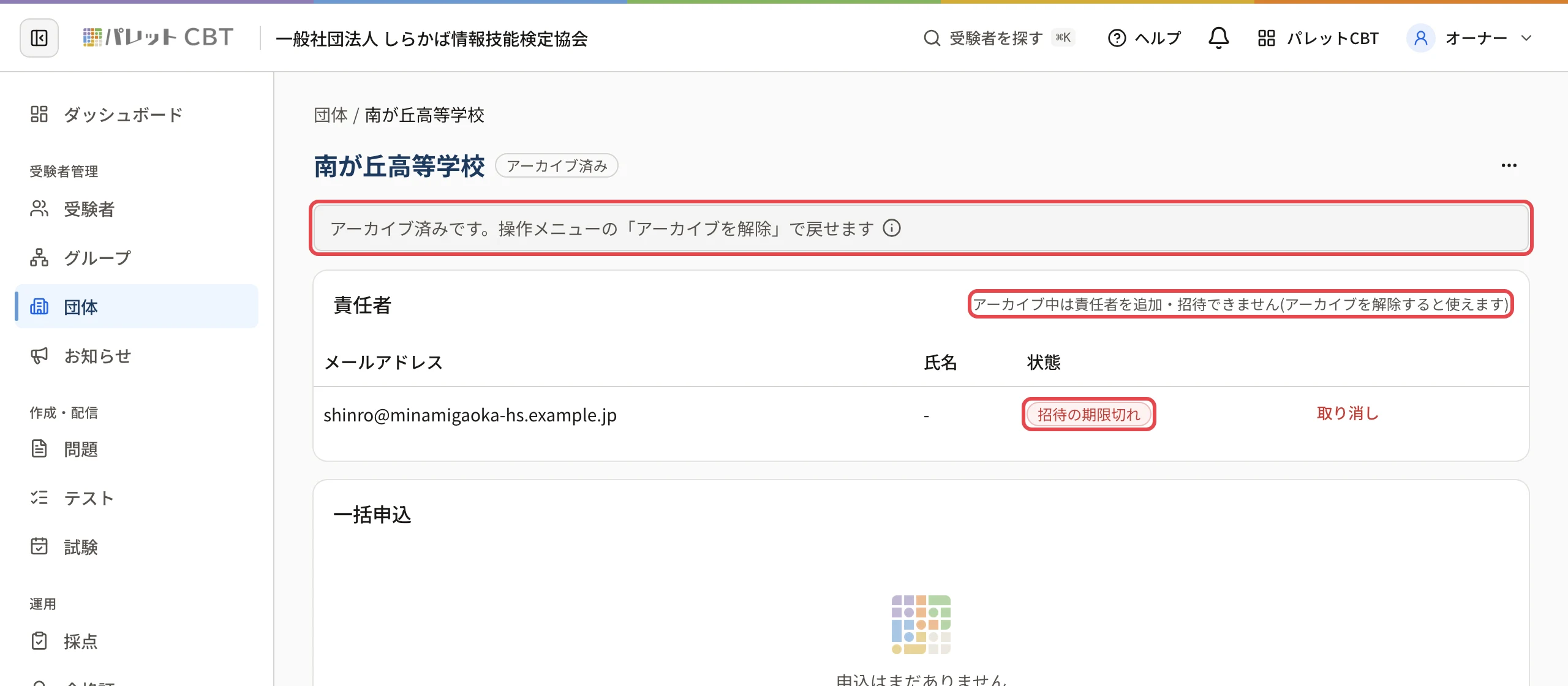Click the info icon in the archive notice
The height and width of the screenshot is (686, 1568).
tap(892, 228)
